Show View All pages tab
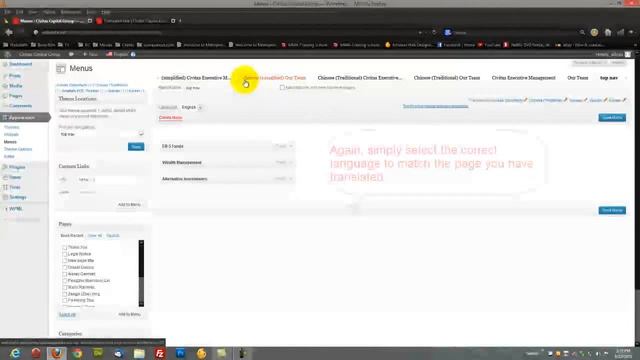This screenshot has height=360, width=640. [x=95, y=236]
